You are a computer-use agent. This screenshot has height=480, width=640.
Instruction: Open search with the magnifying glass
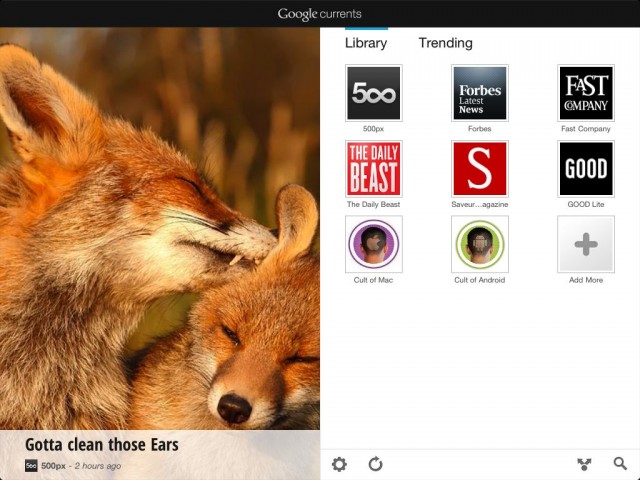coord(620,464)
